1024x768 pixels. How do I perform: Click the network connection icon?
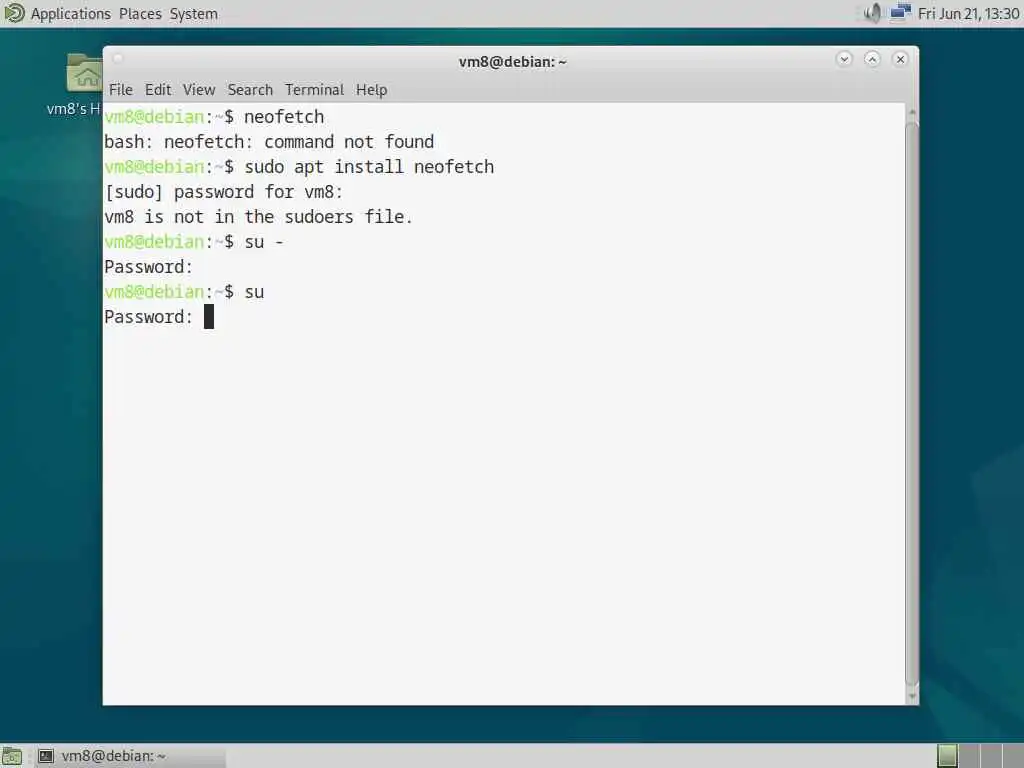tap(901, 13)
